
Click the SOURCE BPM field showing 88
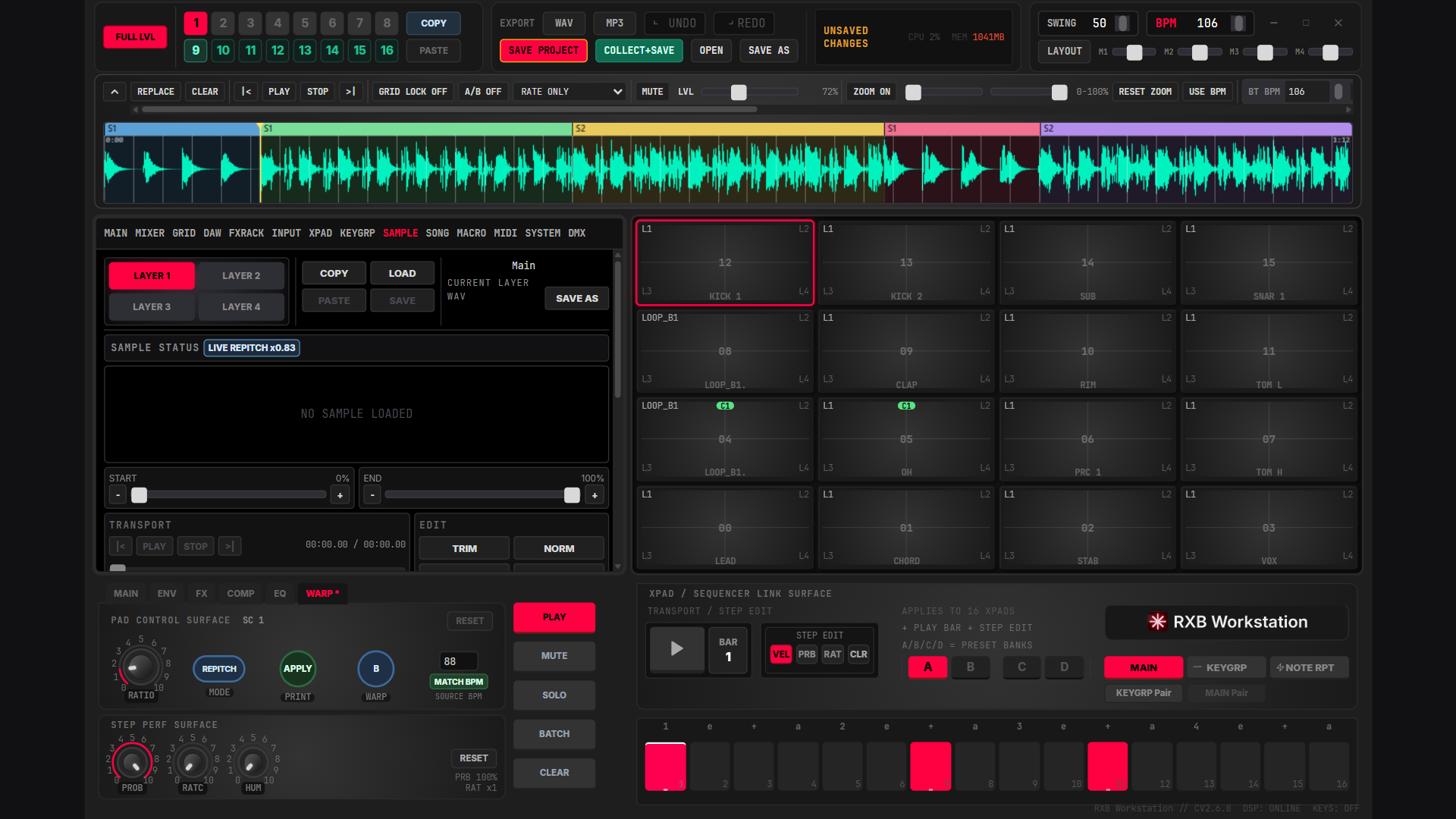pyautogui.click(x=459, y=661)
